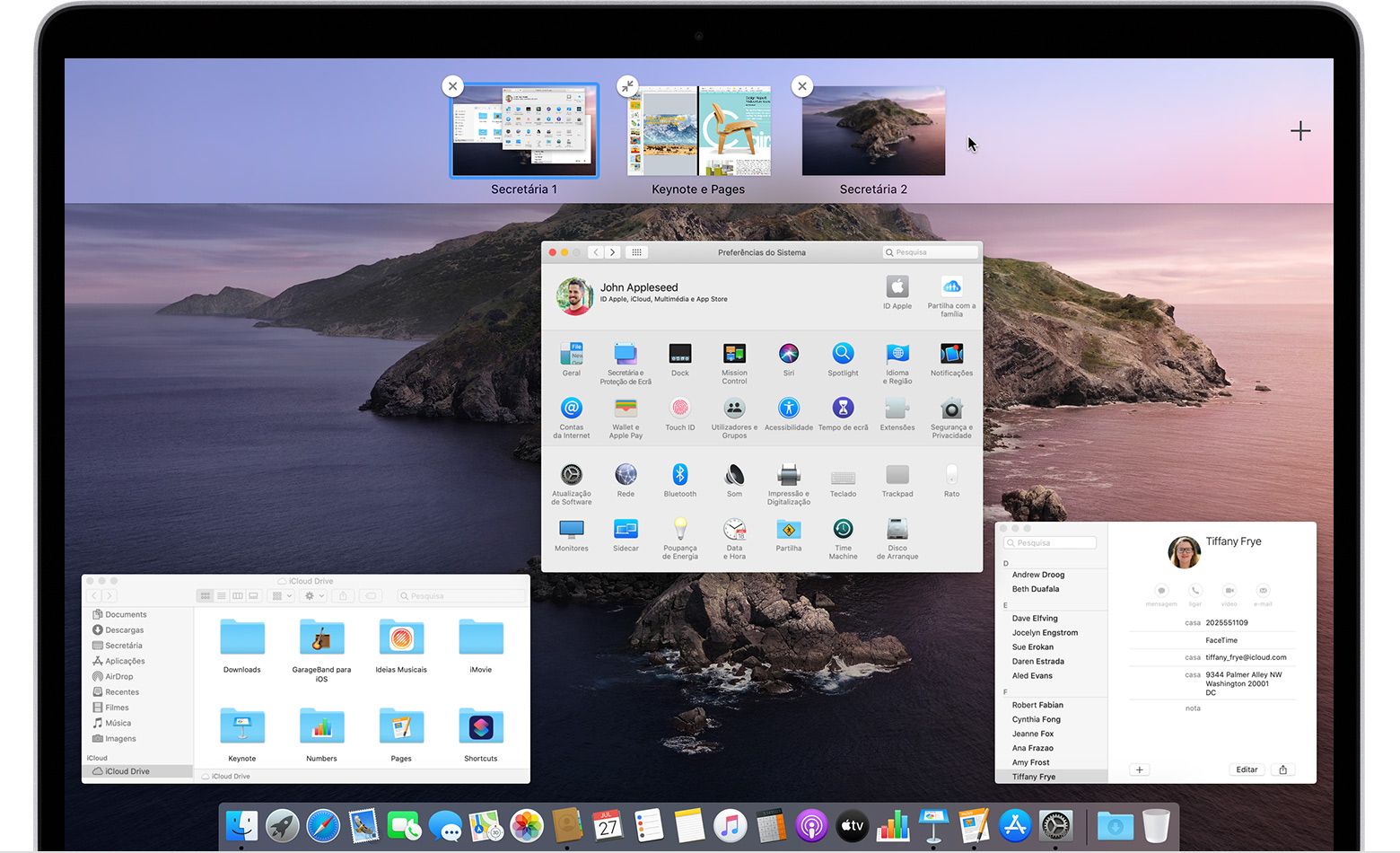Viewport: 1400px width, 853px height.
Task: Open Tempo de ecrã preferences
Action: pos(843,414)
